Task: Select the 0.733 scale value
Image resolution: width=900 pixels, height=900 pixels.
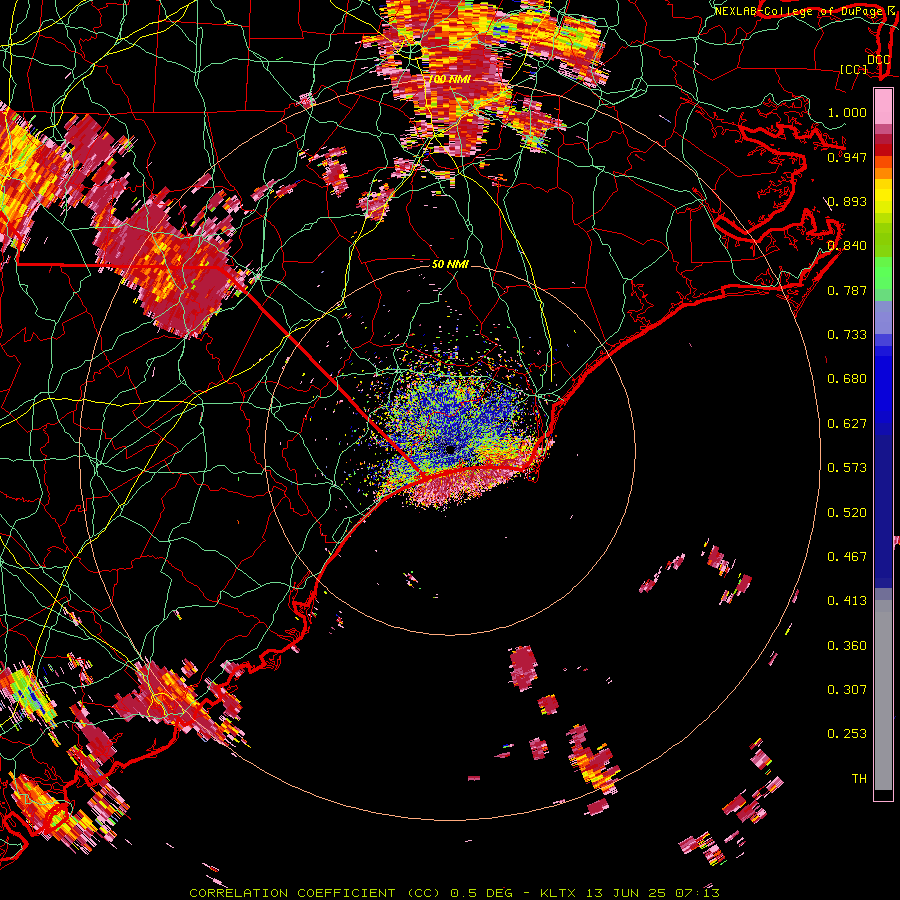Action: click(x=847, y=335)
